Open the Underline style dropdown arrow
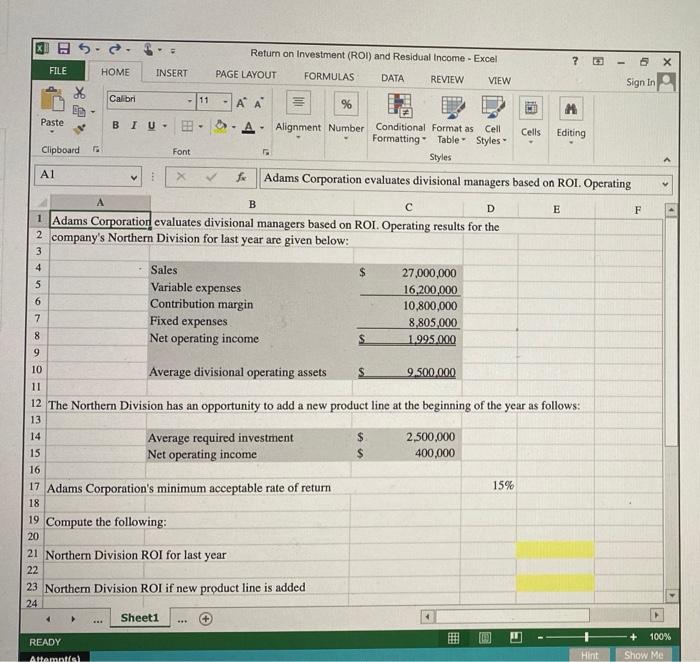Viewport: 700px width, 662px height. [x=165, y=126]
